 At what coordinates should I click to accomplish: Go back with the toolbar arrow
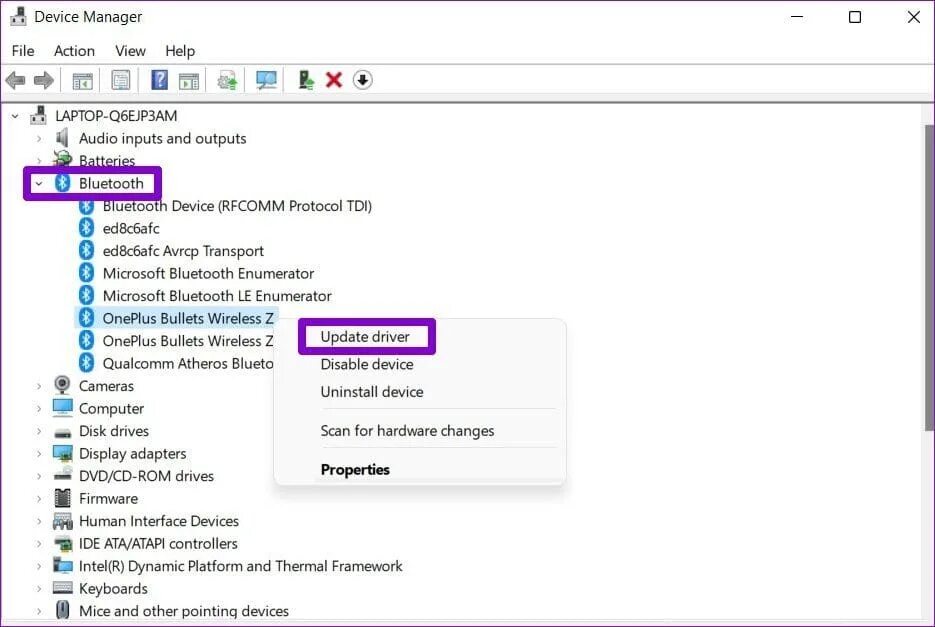[x=16, y=80]
